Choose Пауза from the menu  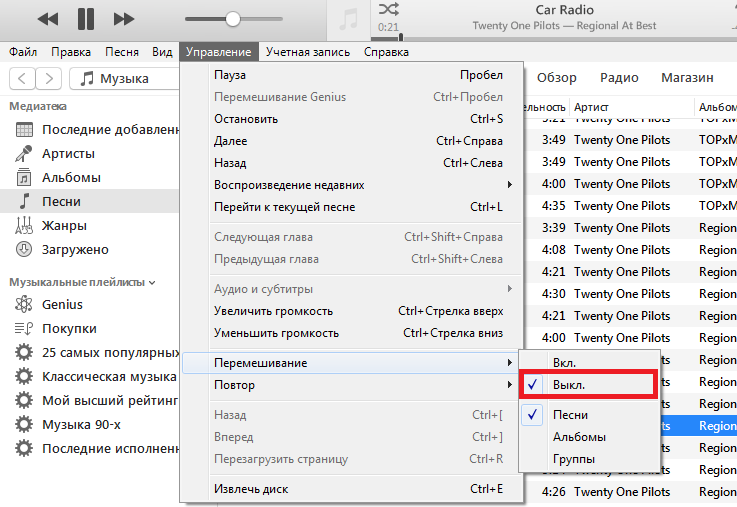point(352,75)
